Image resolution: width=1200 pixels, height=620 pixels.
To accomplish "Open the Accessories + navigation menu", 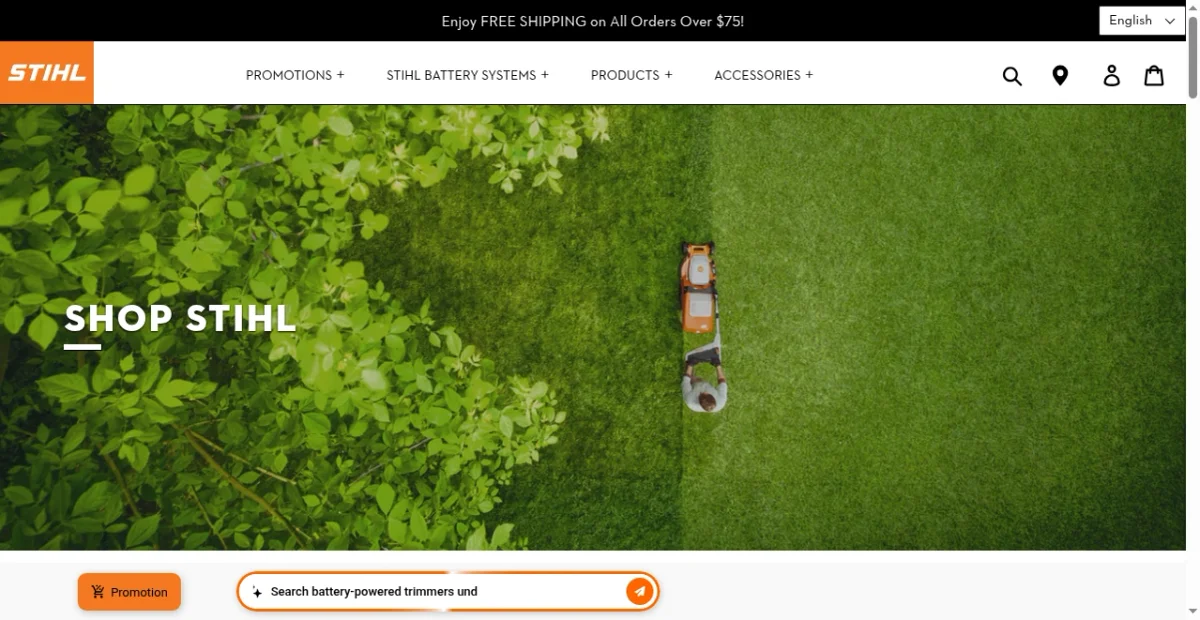I will 763,75.
